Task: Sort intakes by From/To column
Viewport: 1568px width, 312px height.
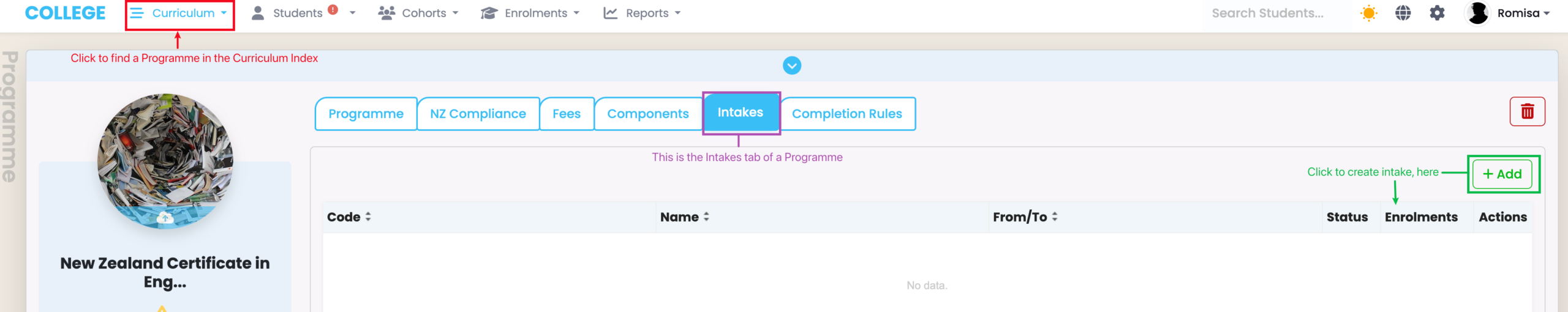Action: pyautogui.click(x=1055, y=217)
